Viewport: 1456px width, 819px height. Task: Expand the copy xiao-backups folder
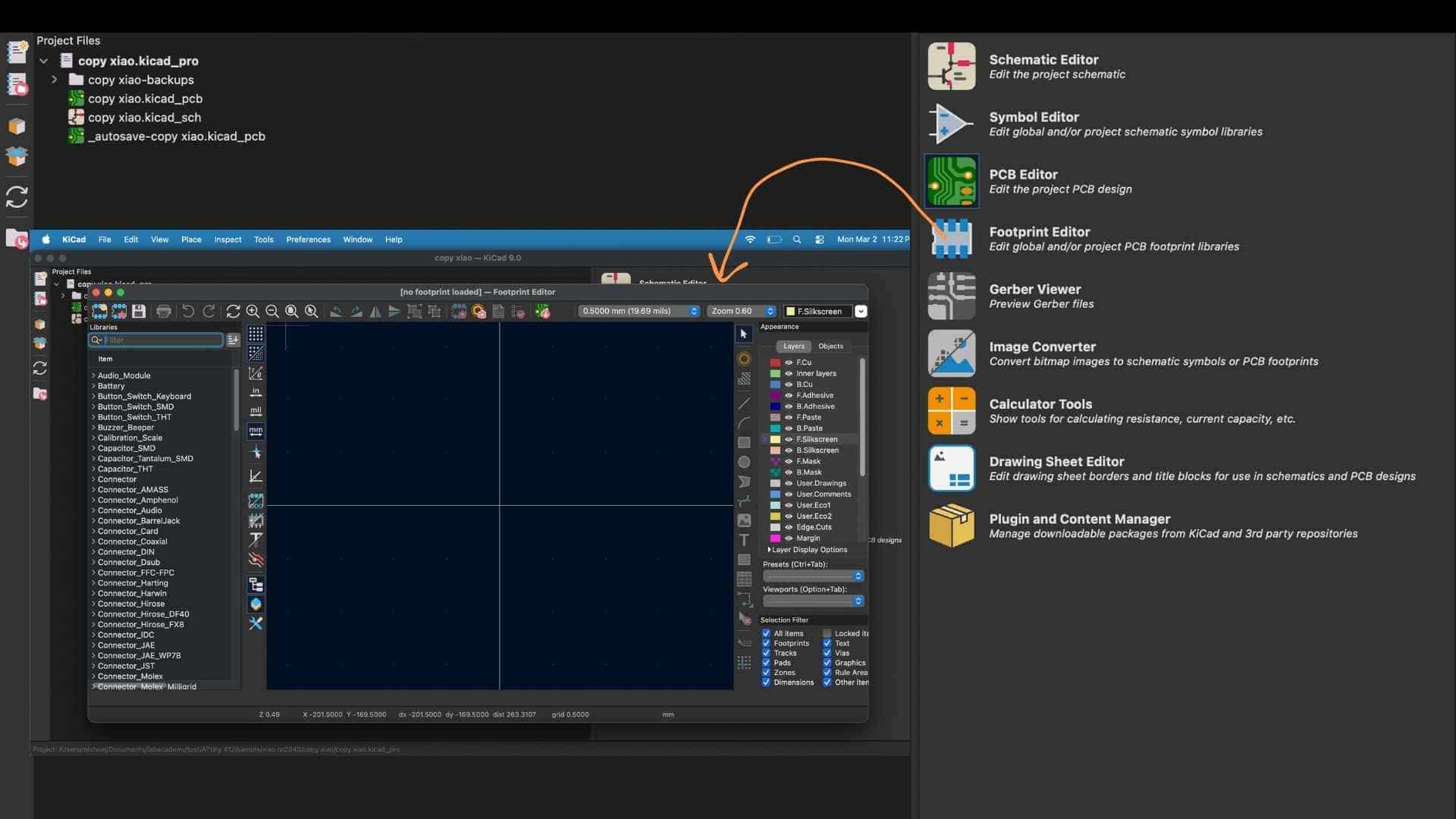pos(54,80)
